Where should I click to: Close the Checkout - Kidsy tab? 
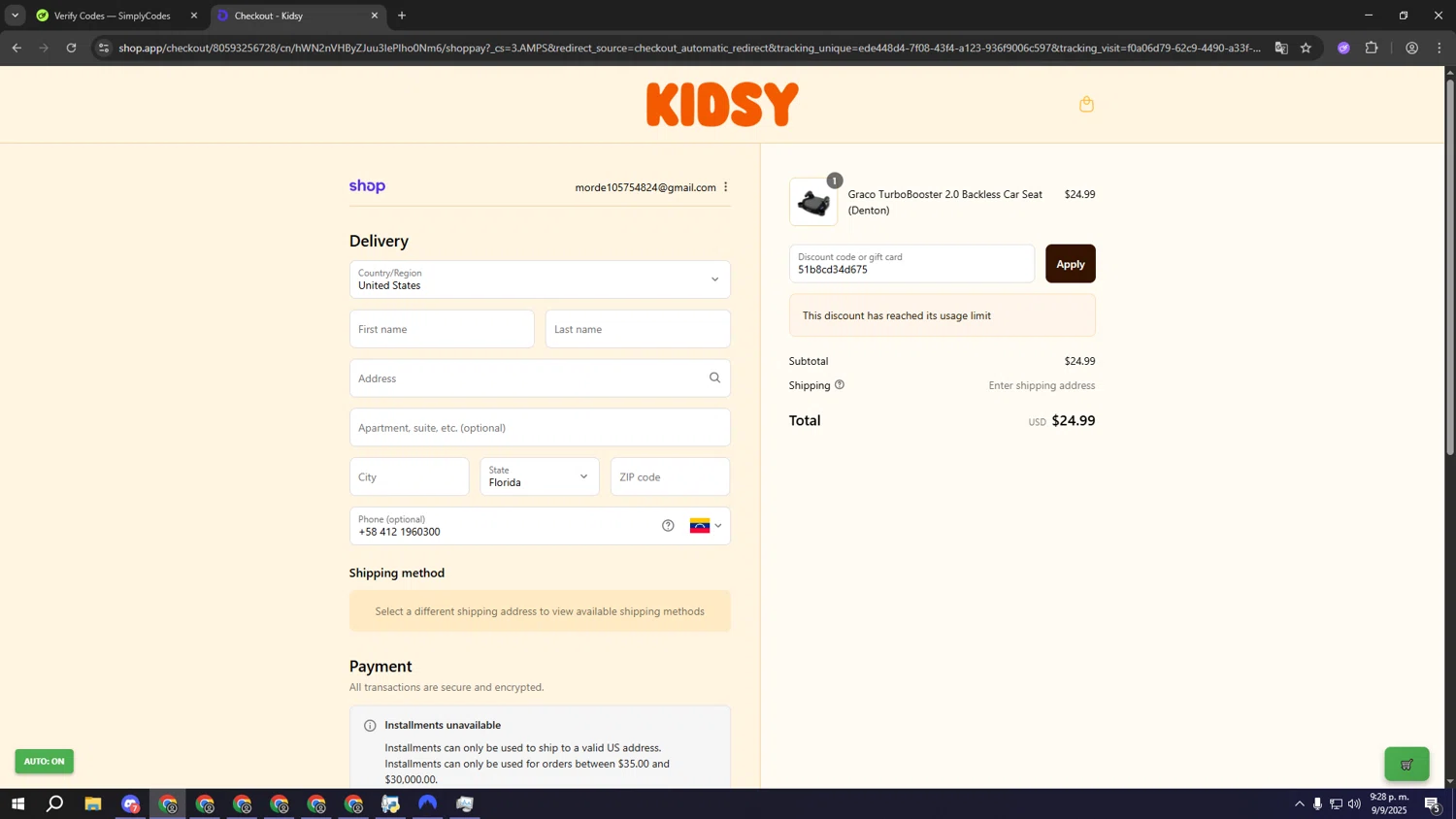[x=375, y=16]
